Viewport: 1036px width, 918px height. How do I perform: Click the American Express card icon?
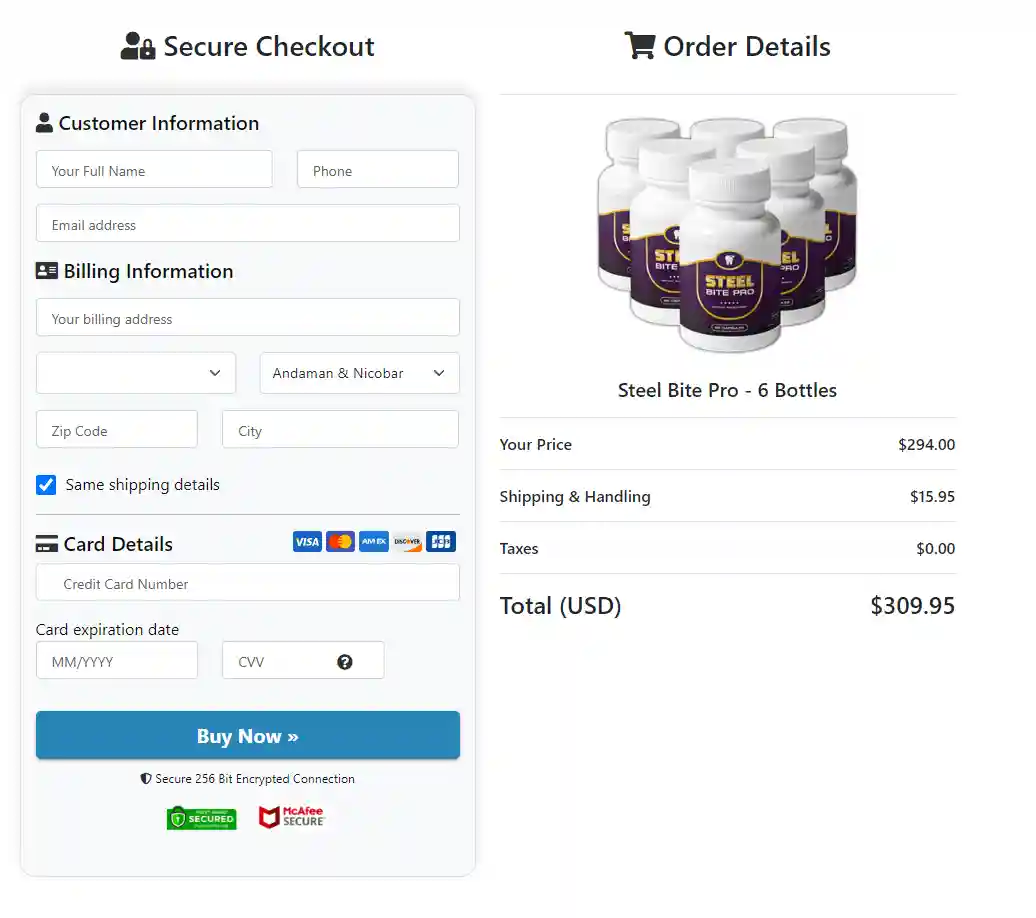tap(374, 542)
